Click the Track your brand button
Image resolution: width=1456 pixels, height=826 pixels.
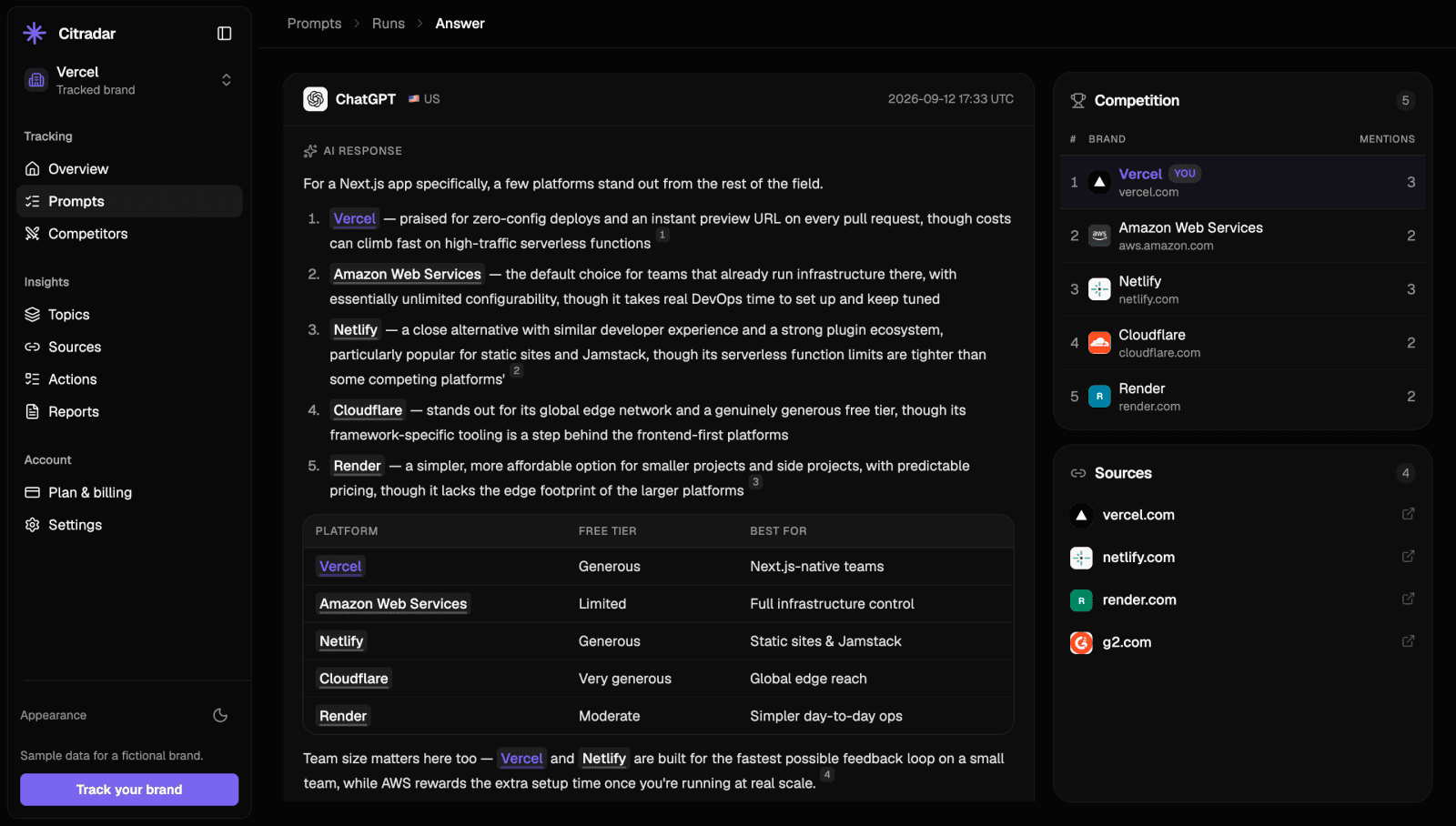click(129, 790)
